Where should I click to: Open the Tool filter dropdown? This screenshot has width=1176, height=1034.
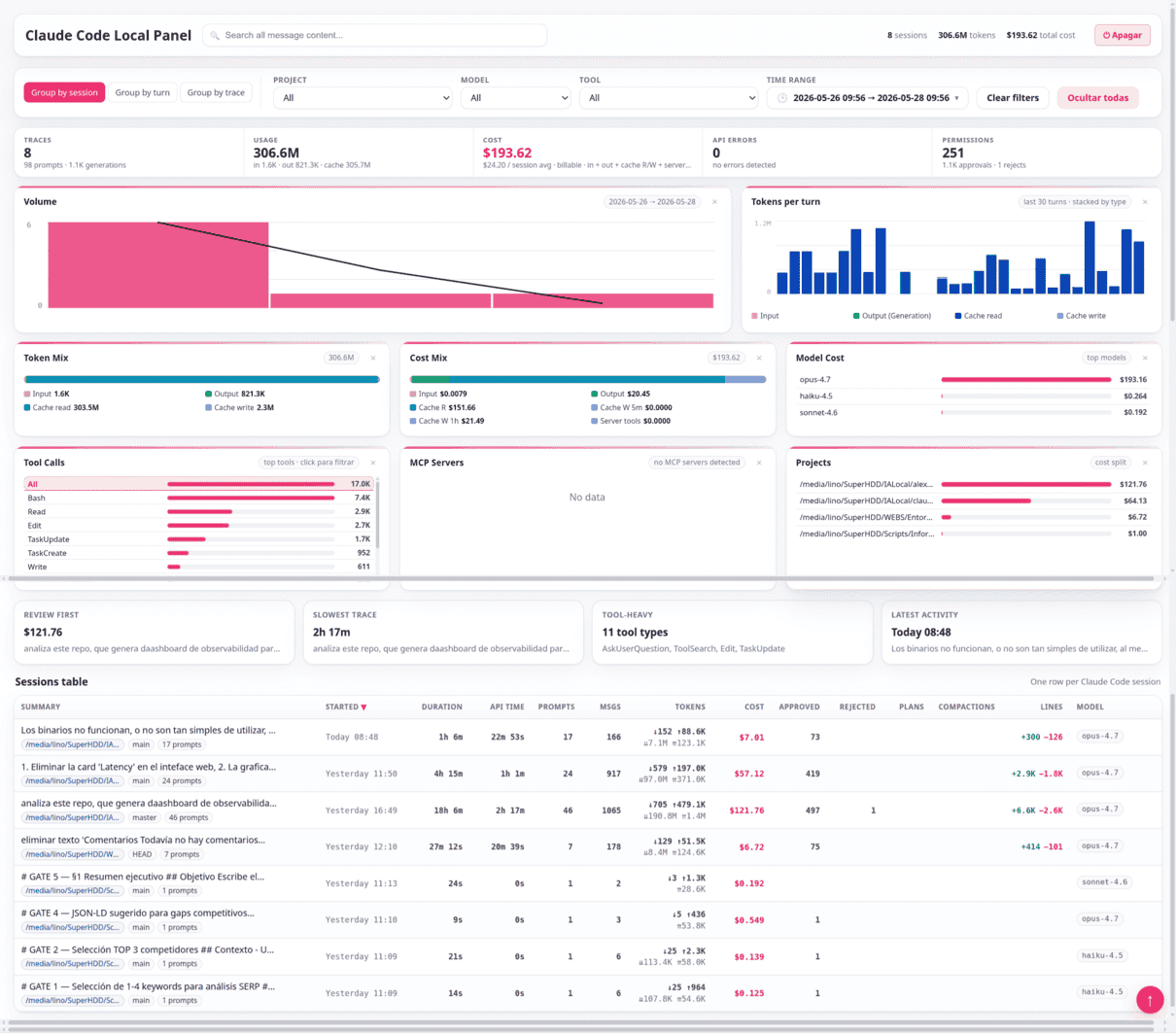pyautogui.click(x=669, y=98)
